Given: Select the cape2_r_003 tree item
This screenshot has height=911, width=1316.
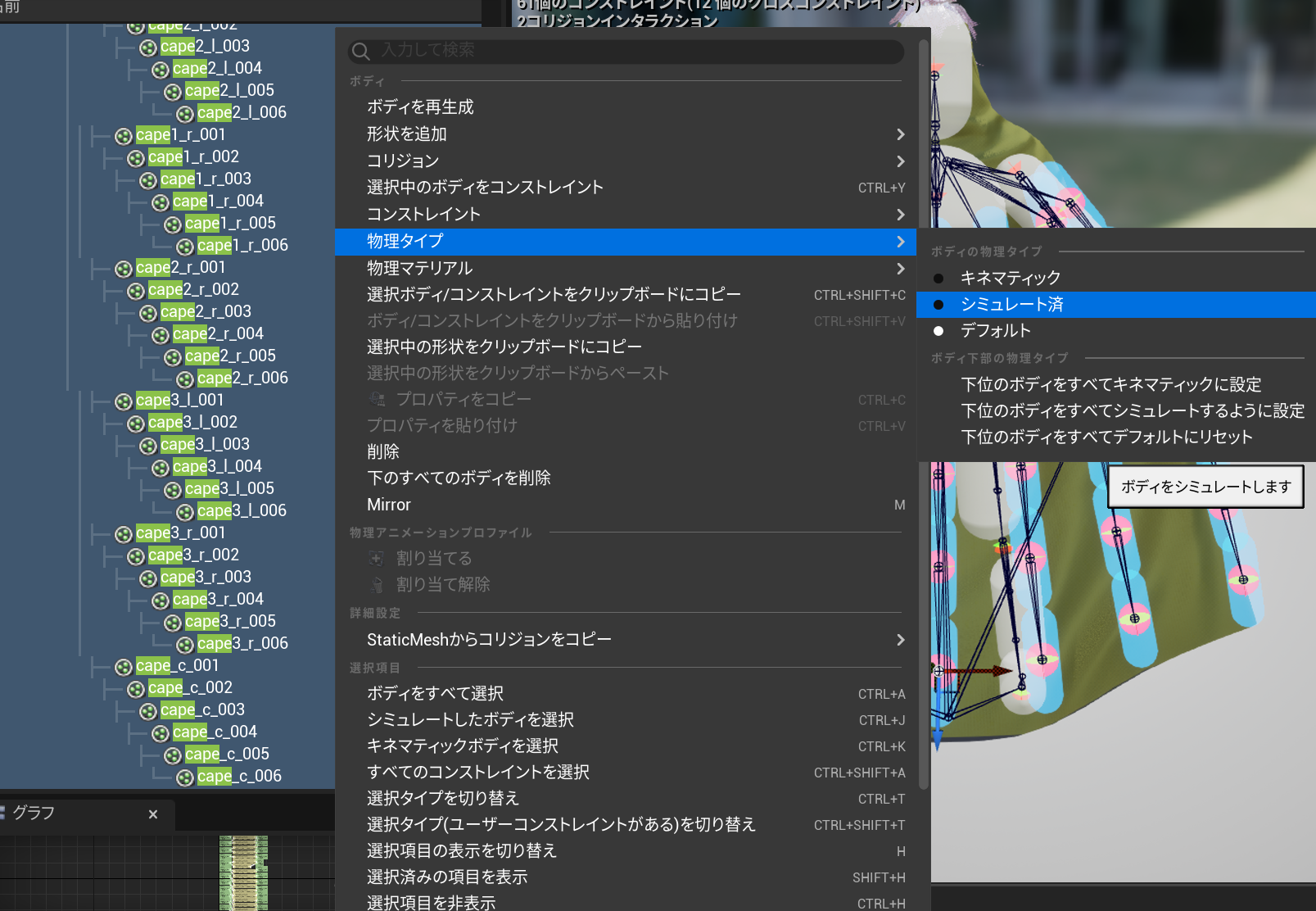Looking at the screenshot, I should click(206, 312).
